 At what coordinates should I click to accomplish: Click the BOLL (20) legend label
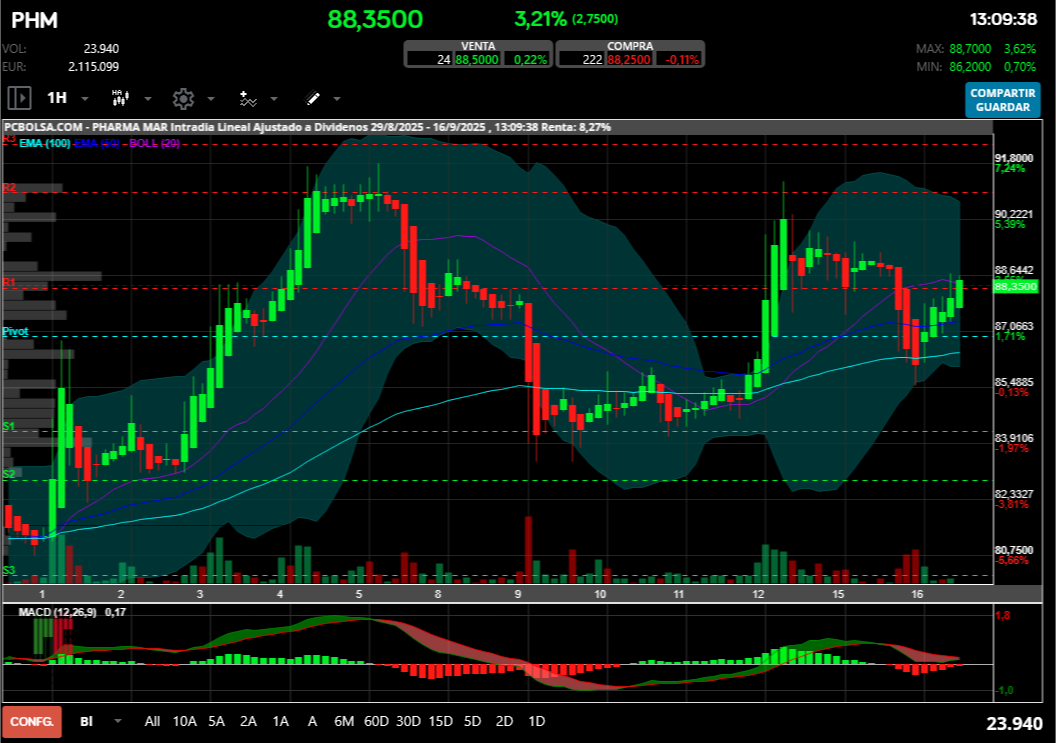tap(154, 143)
